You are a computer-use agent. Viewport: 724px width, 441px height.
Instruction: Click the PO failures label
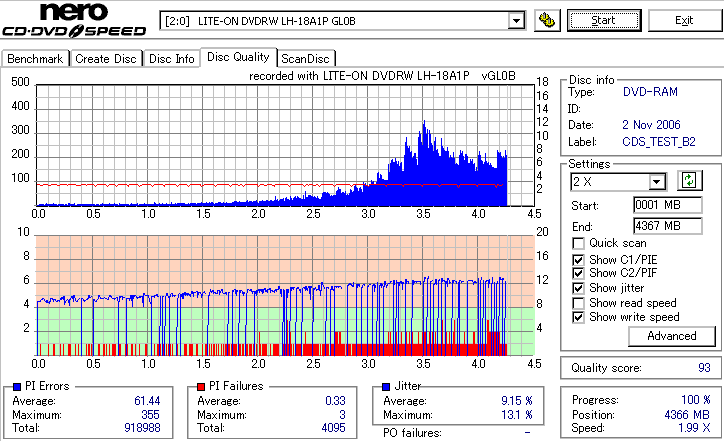coord(412,433)
